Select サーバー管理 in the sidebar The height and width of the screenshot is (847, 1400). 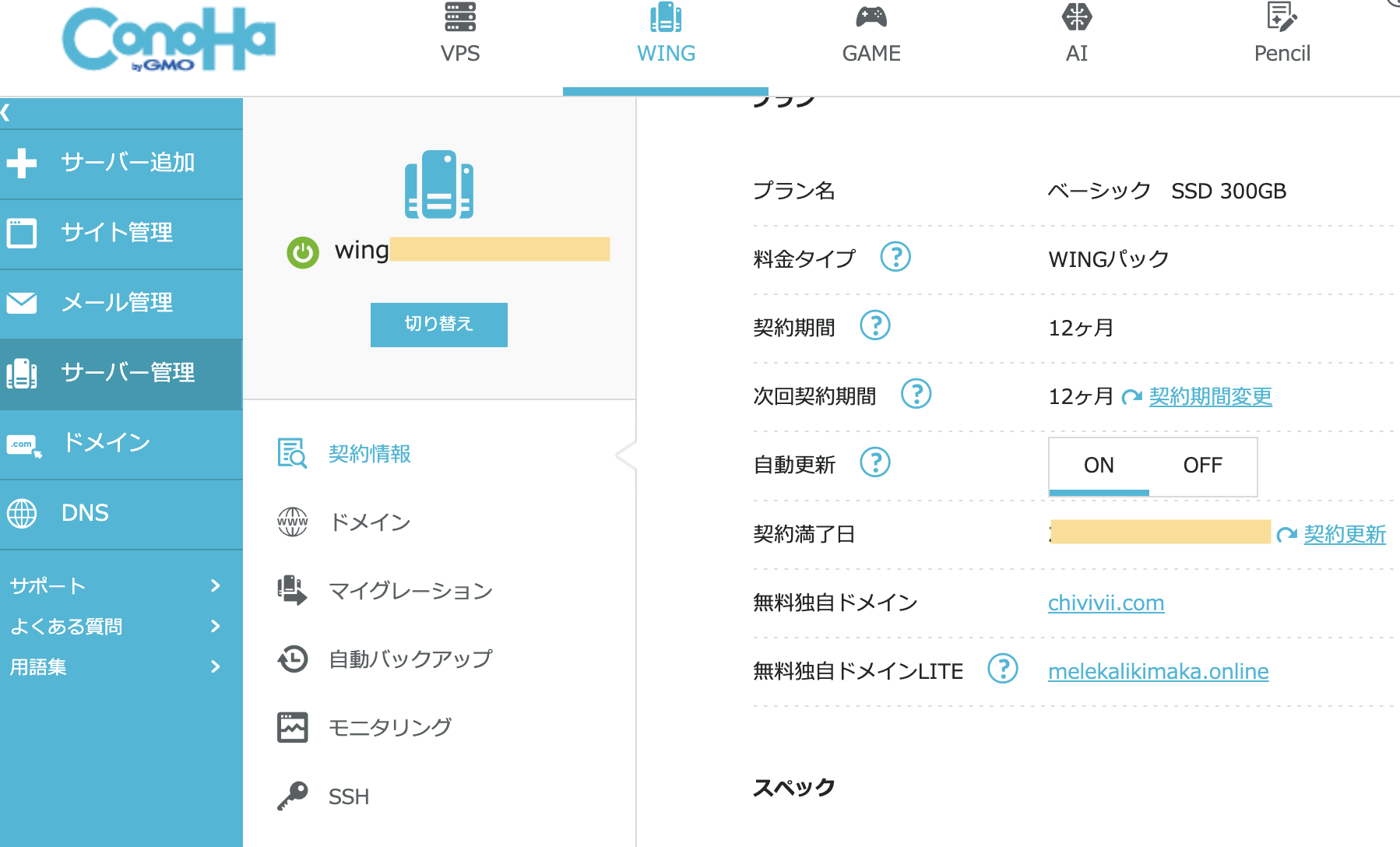(x=121, y=373)
